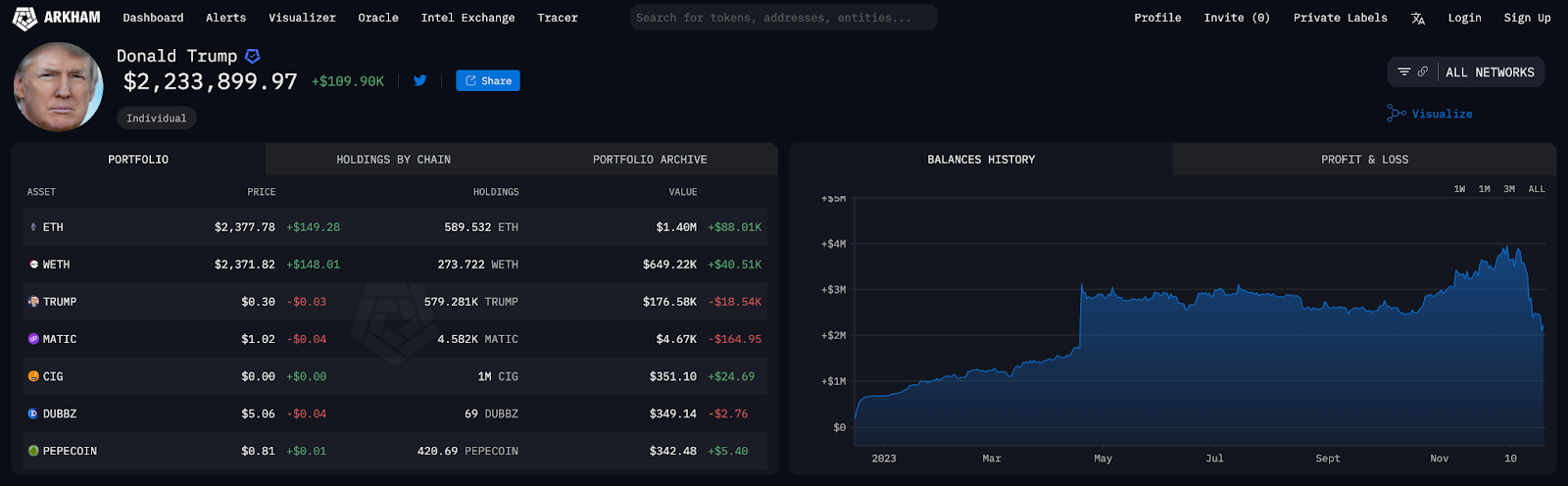1568x486 pixels.
Task: Set the chart range to 1M
Action: click(1484, 189)
